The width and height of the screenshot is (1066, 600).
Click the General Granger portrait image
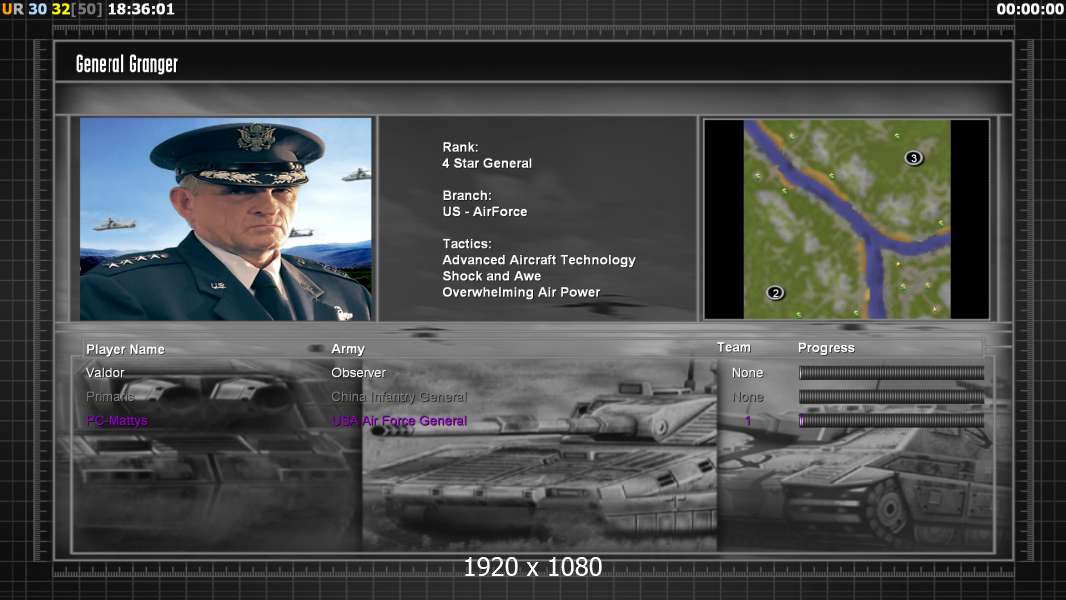(226, 219)
